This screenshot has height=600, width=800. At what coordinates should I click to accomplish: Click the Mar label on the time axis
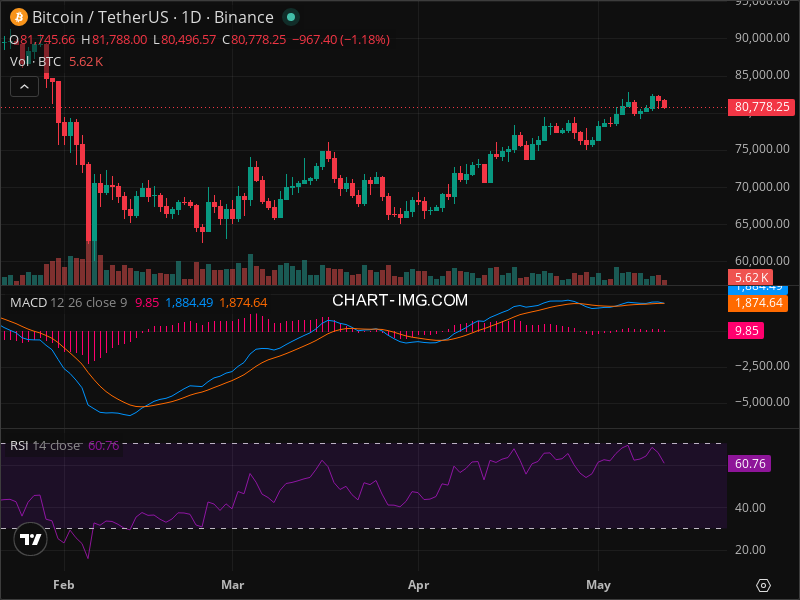(233, 585)
